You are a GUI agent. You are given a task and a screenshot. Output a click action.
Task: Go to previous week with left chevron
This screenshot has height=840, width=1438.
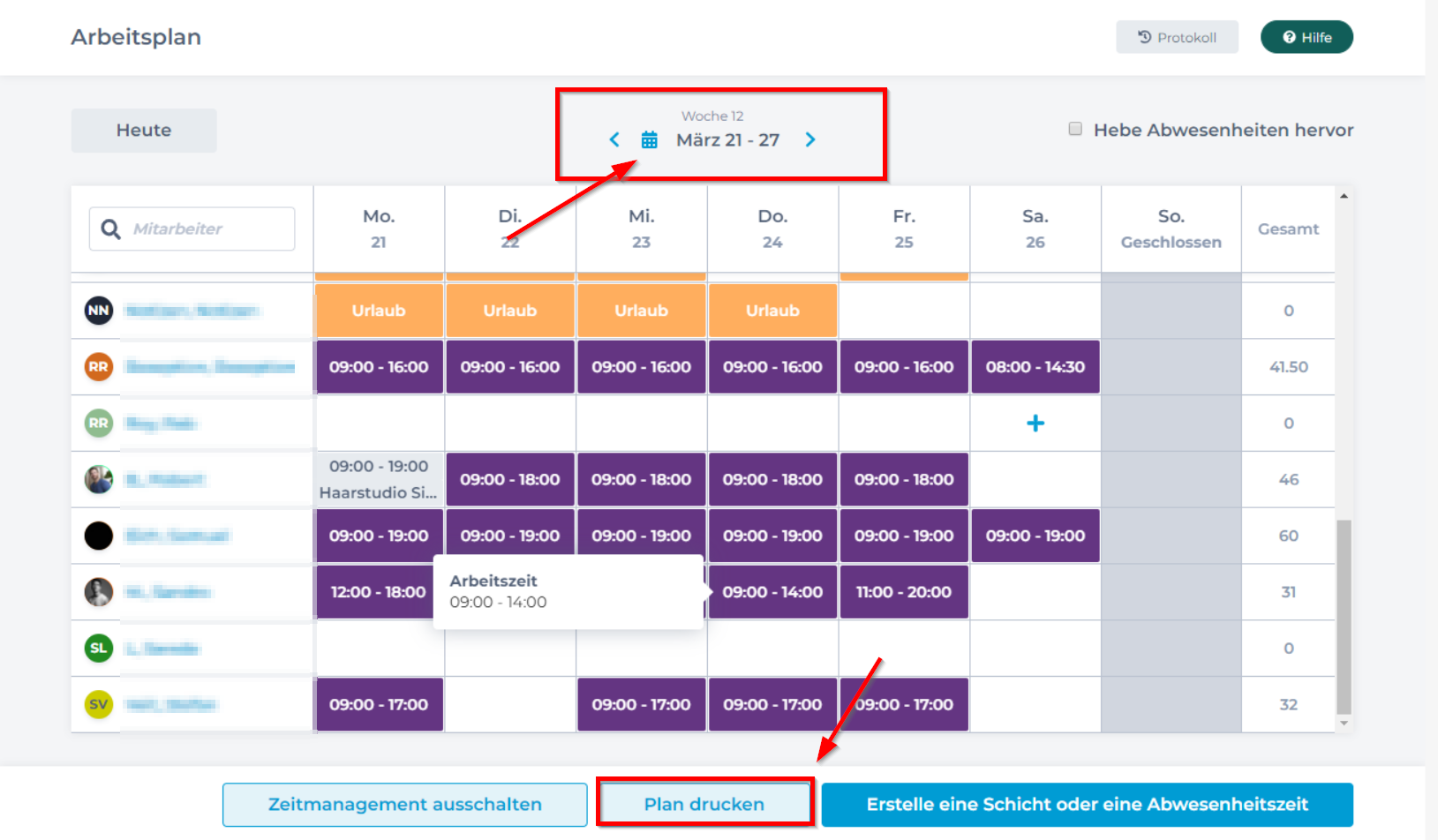click(614, 140)
